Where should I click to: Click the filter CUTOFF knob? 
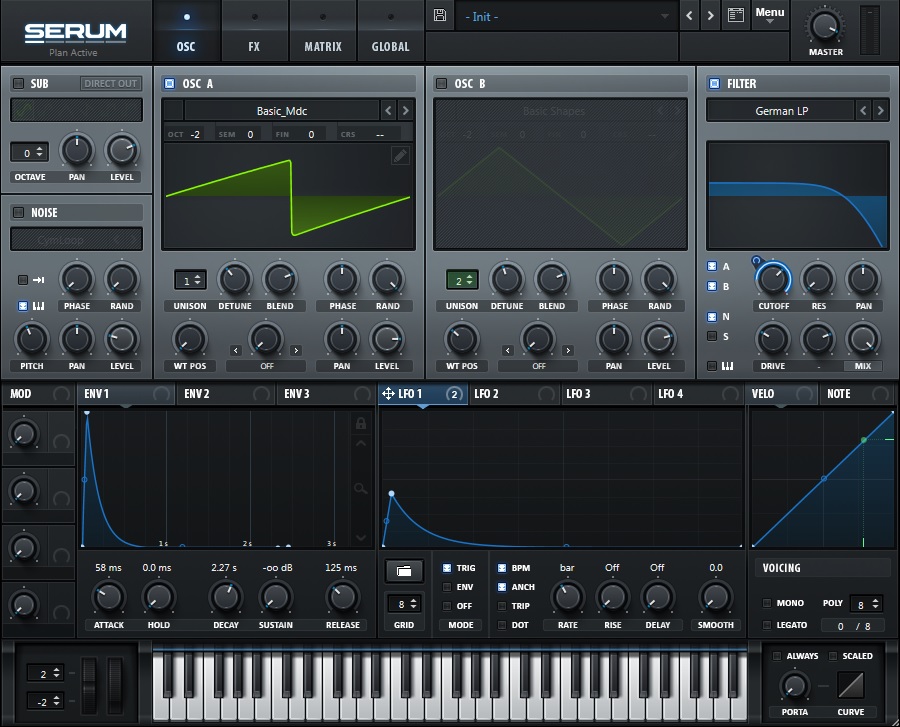(773, 279)
